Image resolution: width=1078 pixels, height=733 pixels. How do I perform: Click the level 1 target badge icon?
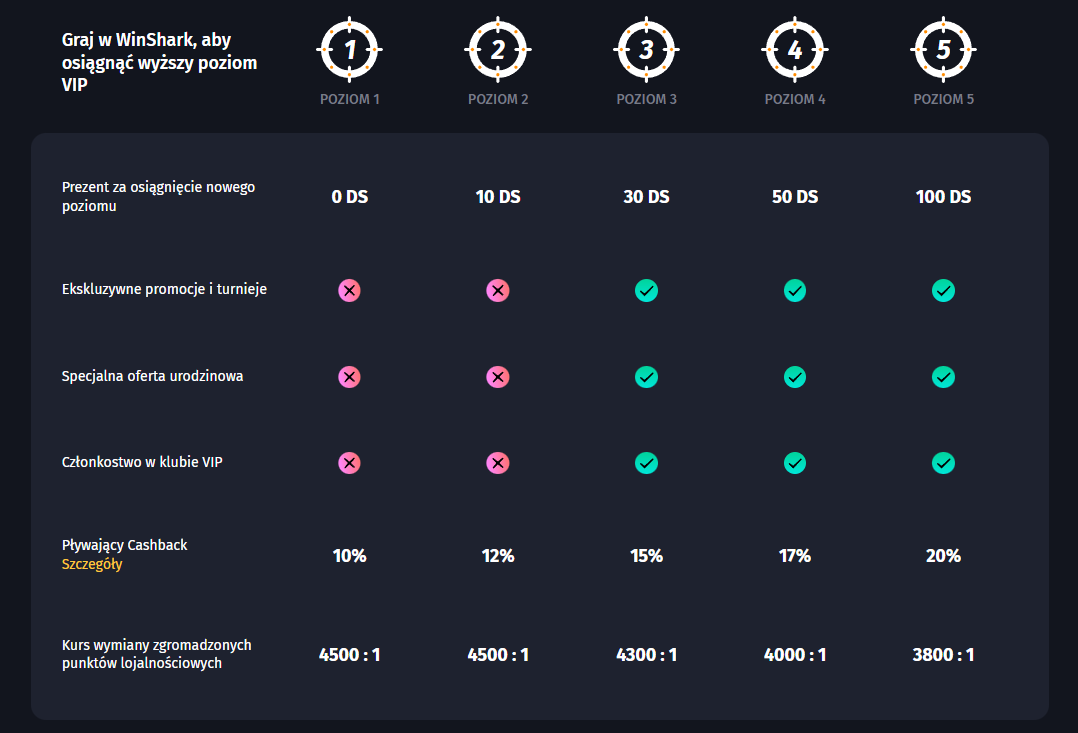point(349,50)
